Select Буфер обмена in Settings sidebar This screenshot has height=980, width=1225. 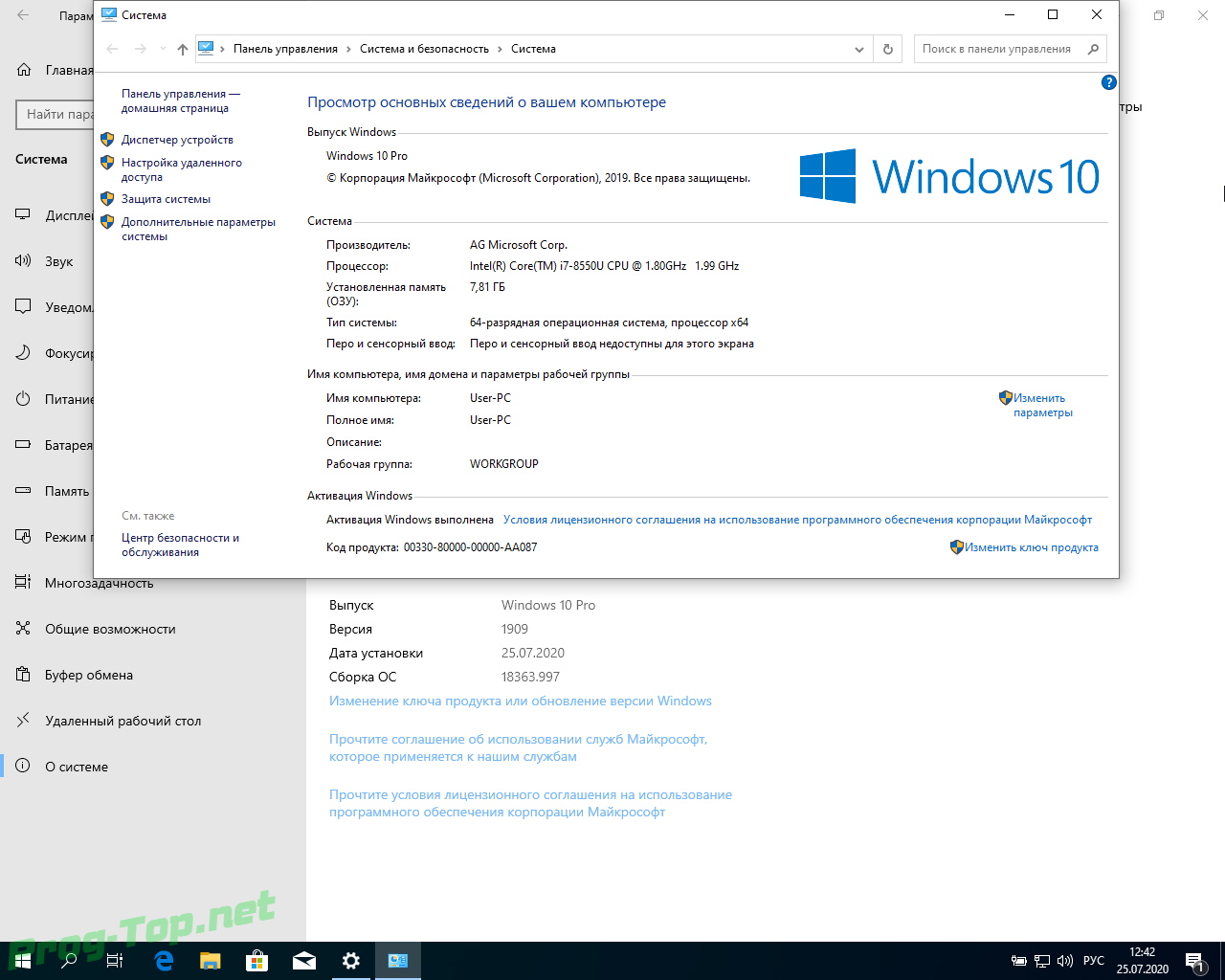click(x=89, y=675)
